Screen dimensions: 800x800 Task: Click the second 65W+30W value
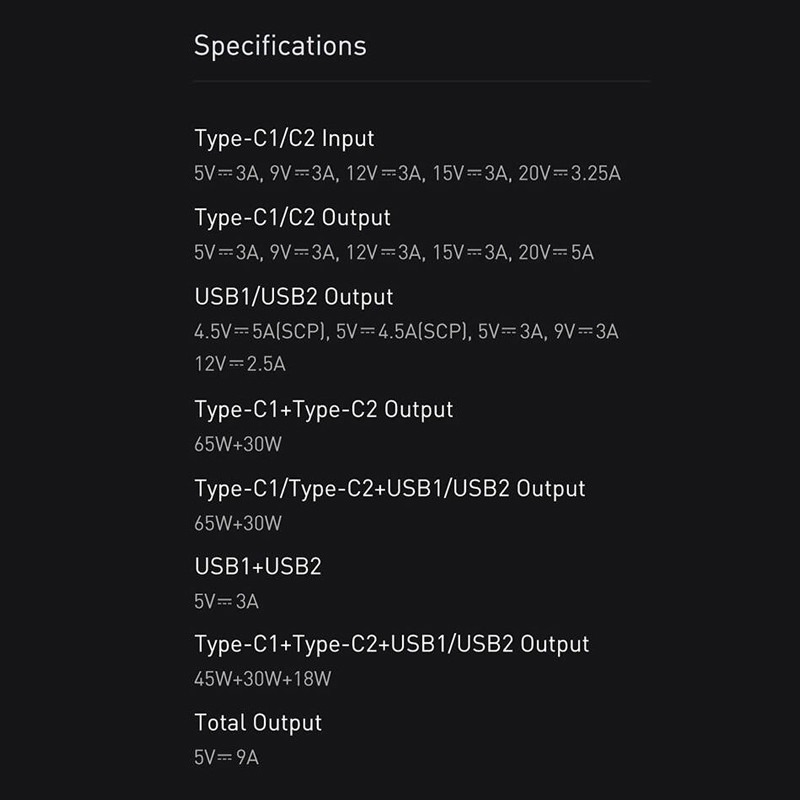click(x=238, y=523)
